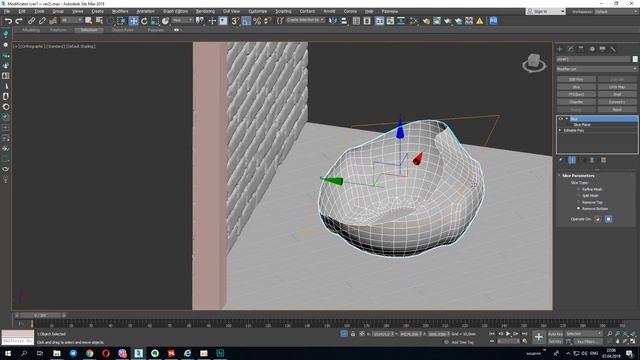Switch to Create command panel tab
640x360 pixels.
click(x=560, y=49)
